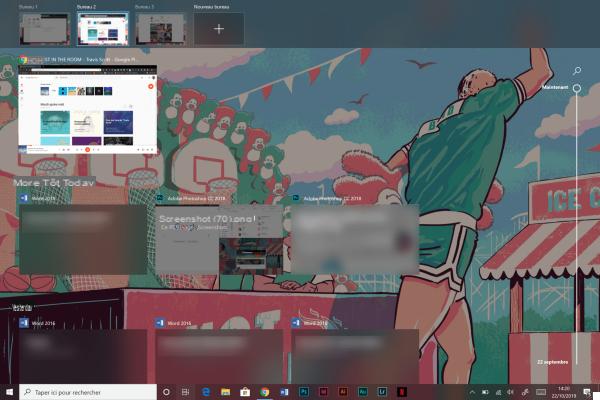Open File Explorer from the taskbar
This screenshot has height=400, width=600.
pyautogui.click(x=225, y=392)
